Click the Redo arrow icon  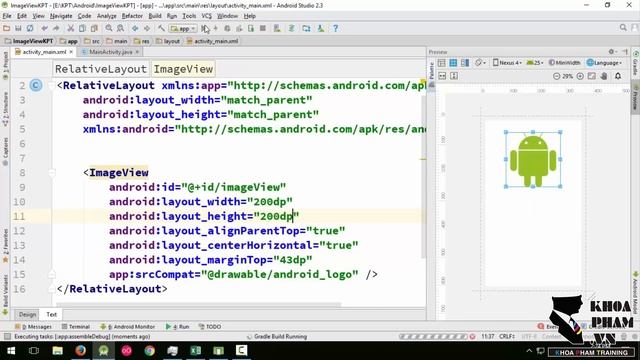[x=56, y=28]
